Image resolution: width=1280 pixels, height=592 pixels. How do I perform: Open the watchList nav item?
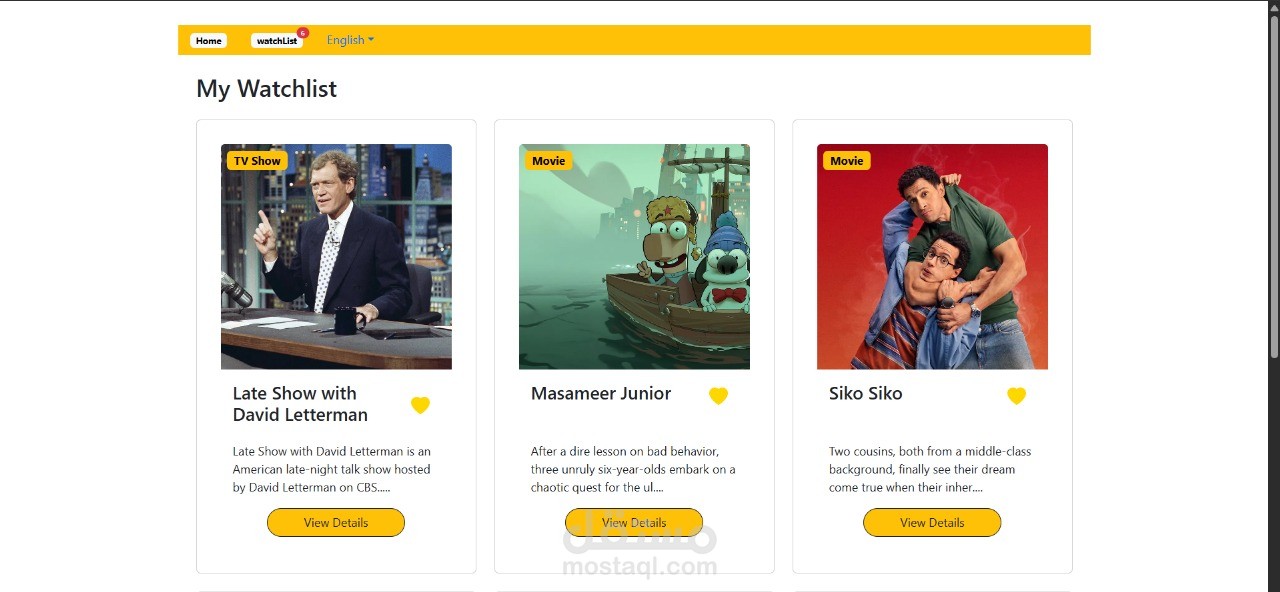coord(277,41)
